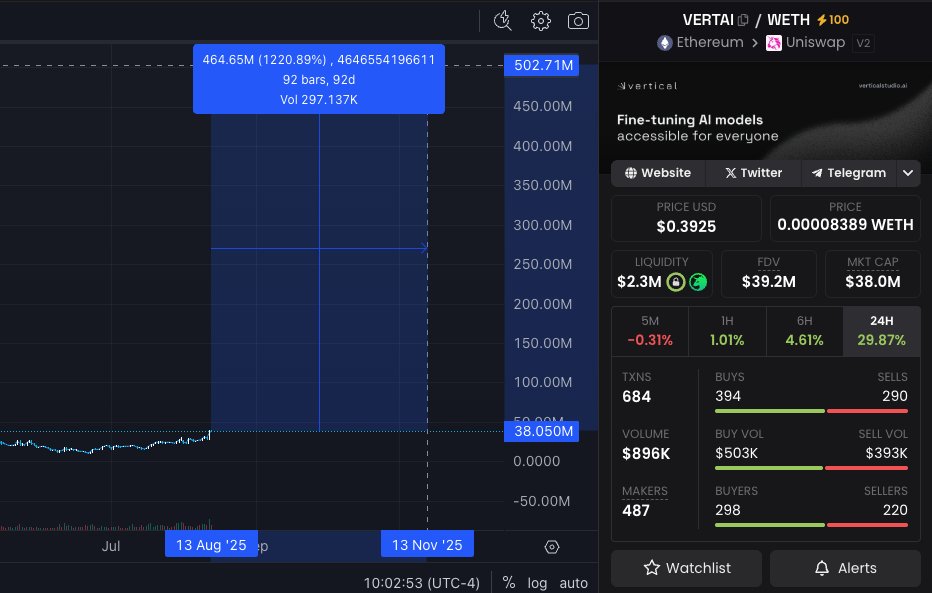Select the 6H timeframe tab
Screen dimensions: 932x593
pyautogui.click(x=804, y=332)
